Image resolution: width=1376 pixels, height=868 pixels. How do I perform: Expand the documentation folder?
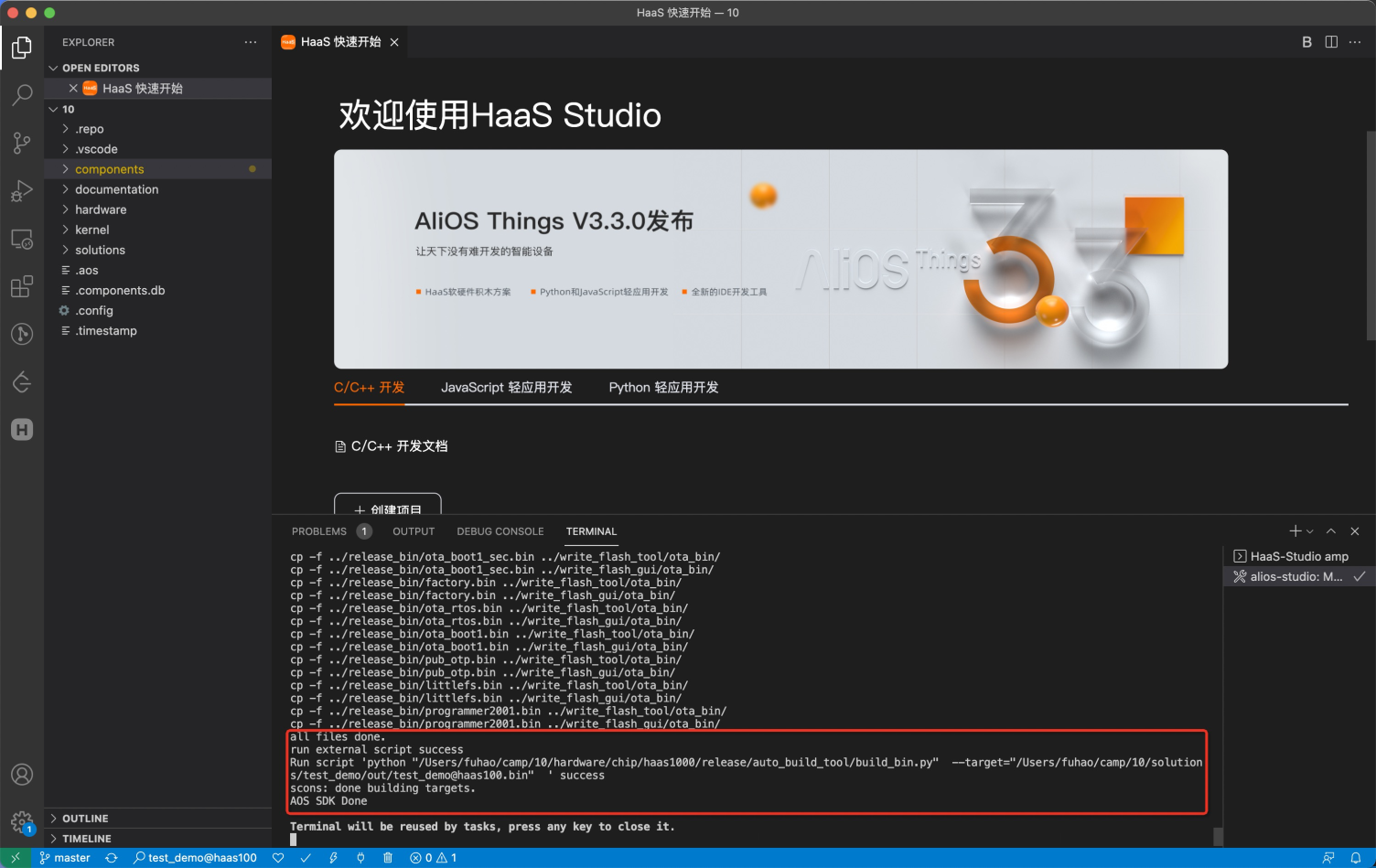(x=158, y=189)
